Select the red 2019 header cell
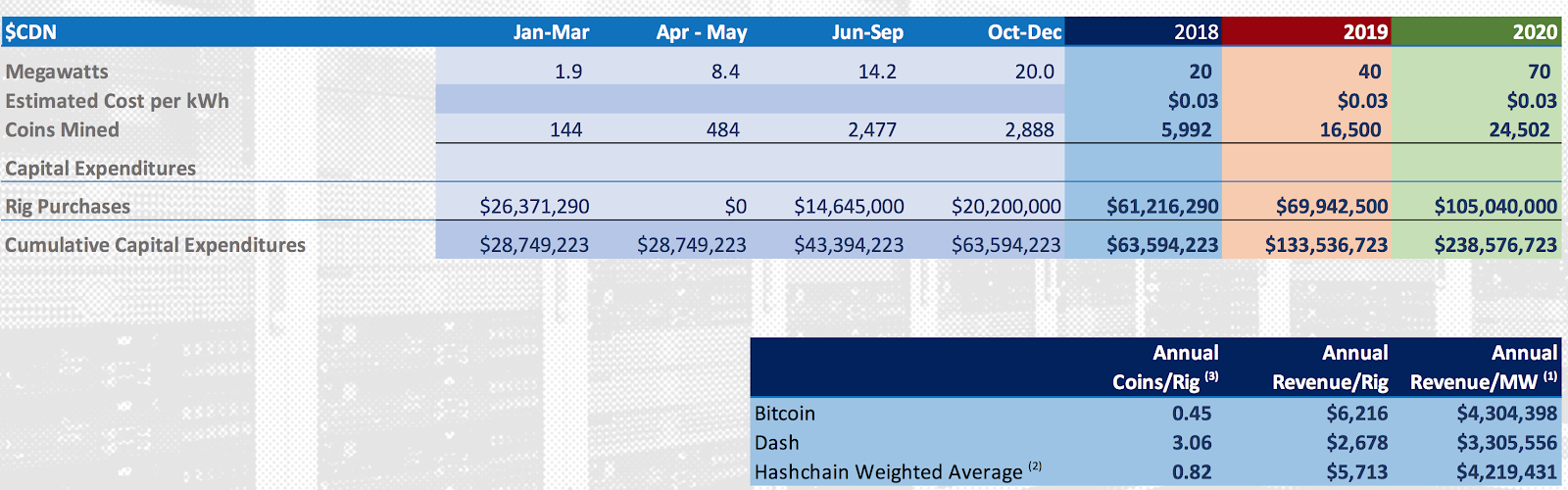The height and width of the screenshot is (490, 1568). coord(1306,31)
